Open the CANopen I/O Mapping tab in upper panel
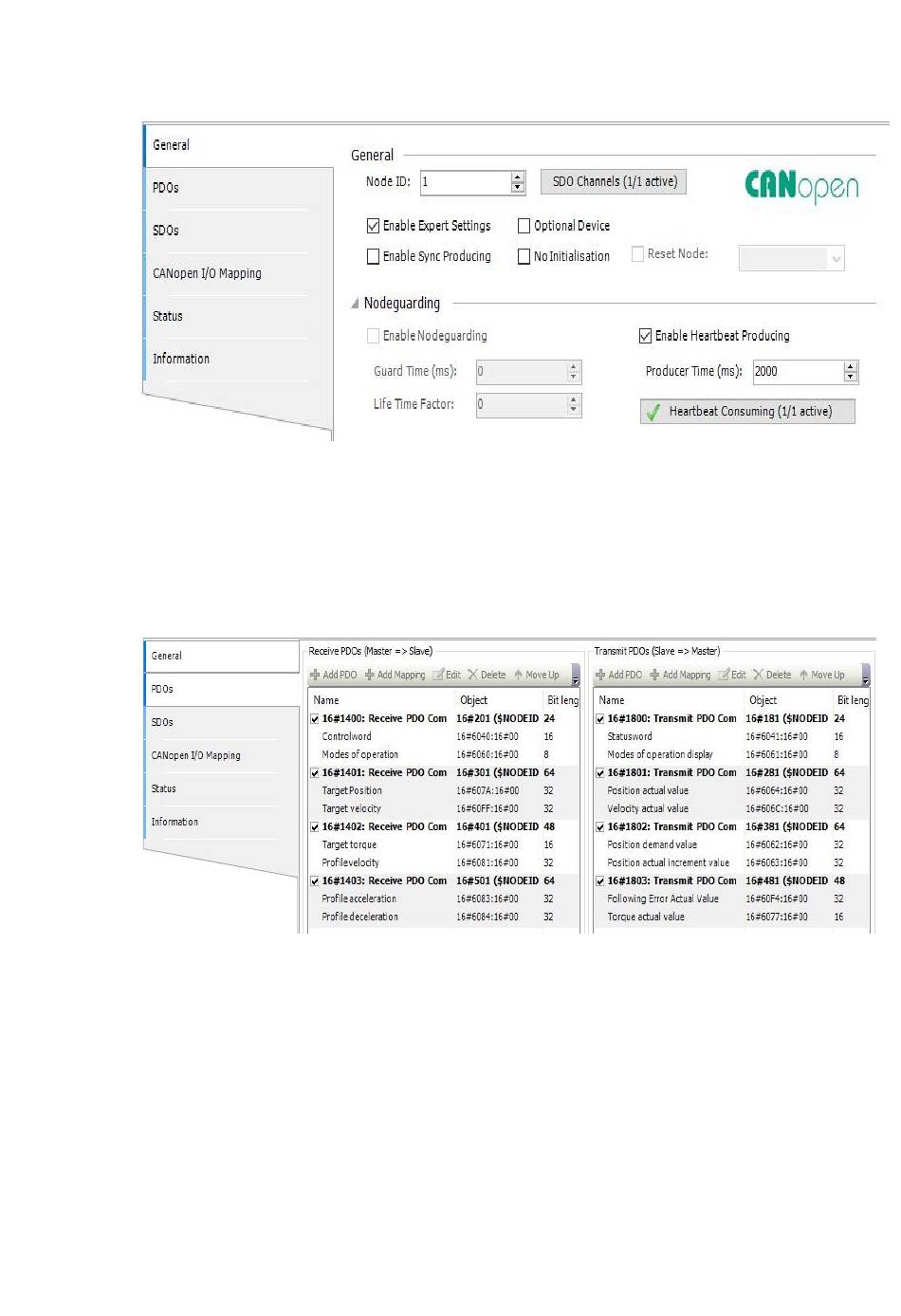This screenshot has height=1316, width=901. click(x=207, y=273)
